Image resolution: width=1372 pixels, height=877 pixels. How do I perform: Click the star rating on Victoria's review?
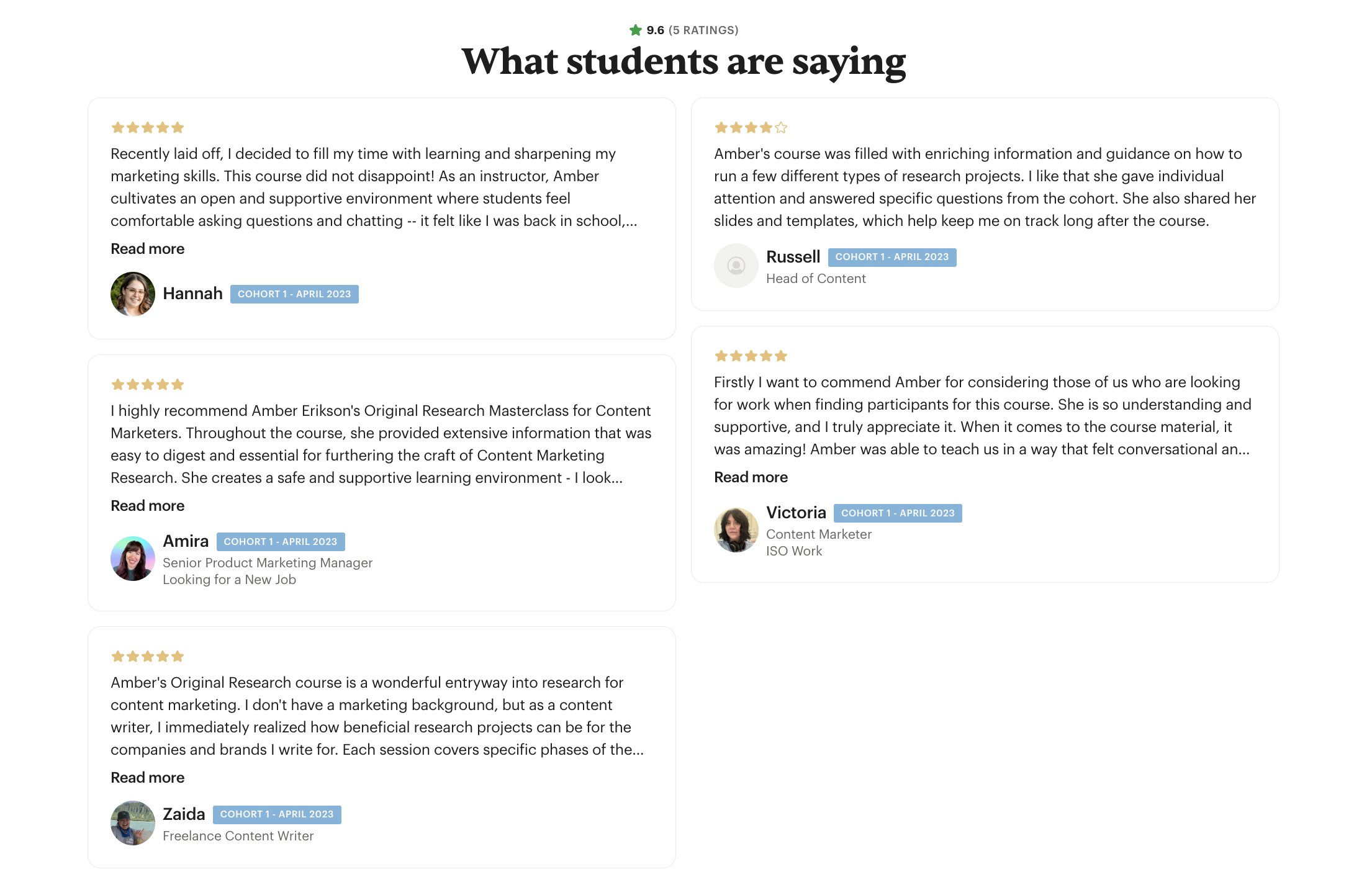(751, 356)
